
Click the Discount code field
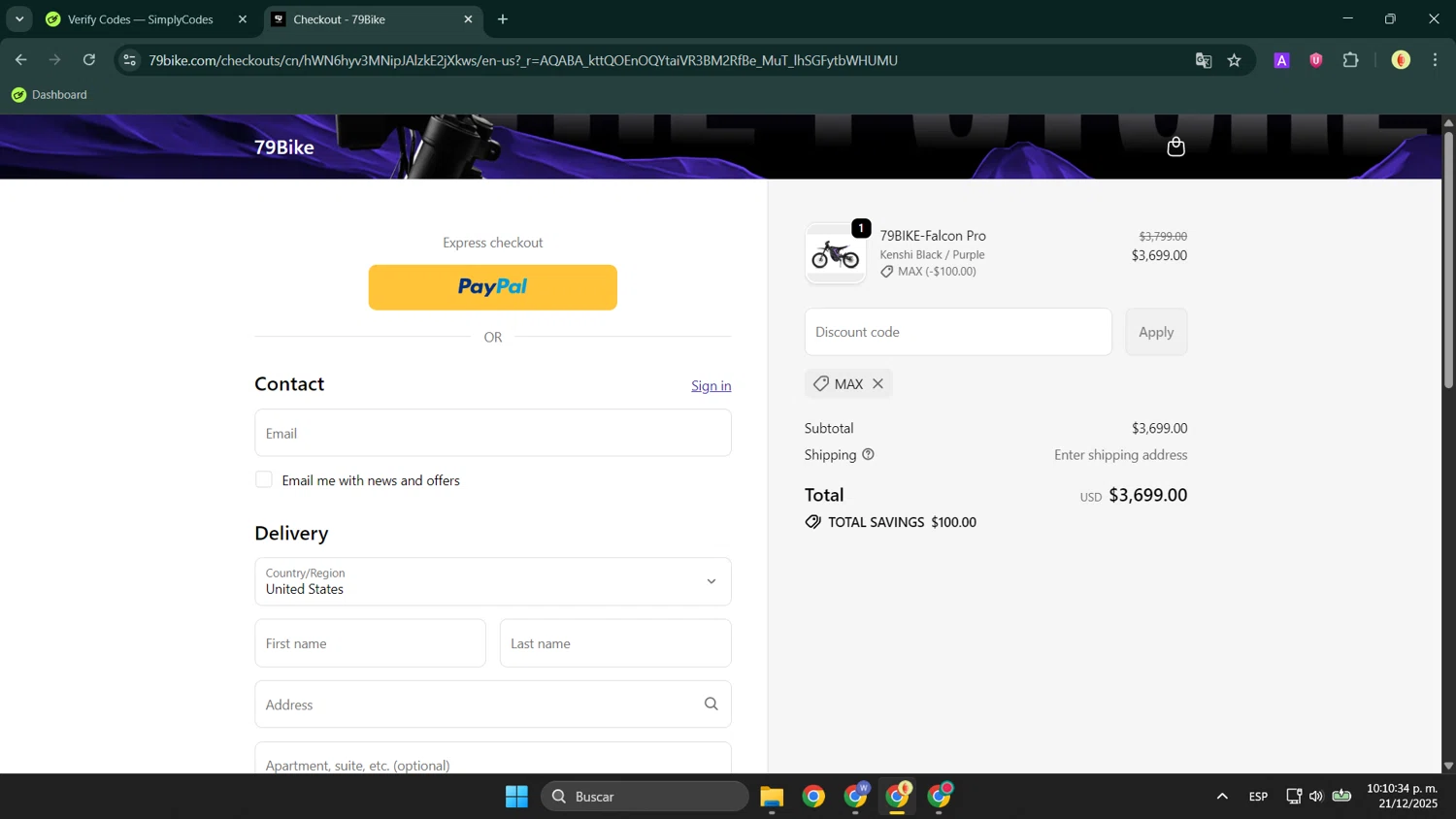(x=958, y=332)
